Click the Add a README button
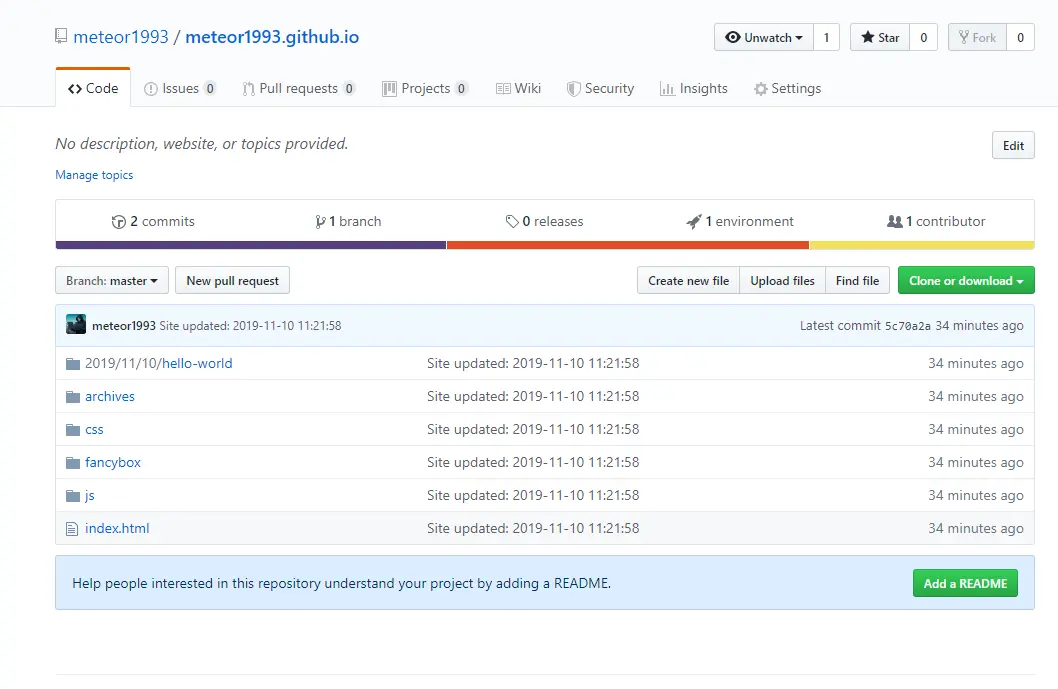The image size is (1058, 689). [965, 583]
